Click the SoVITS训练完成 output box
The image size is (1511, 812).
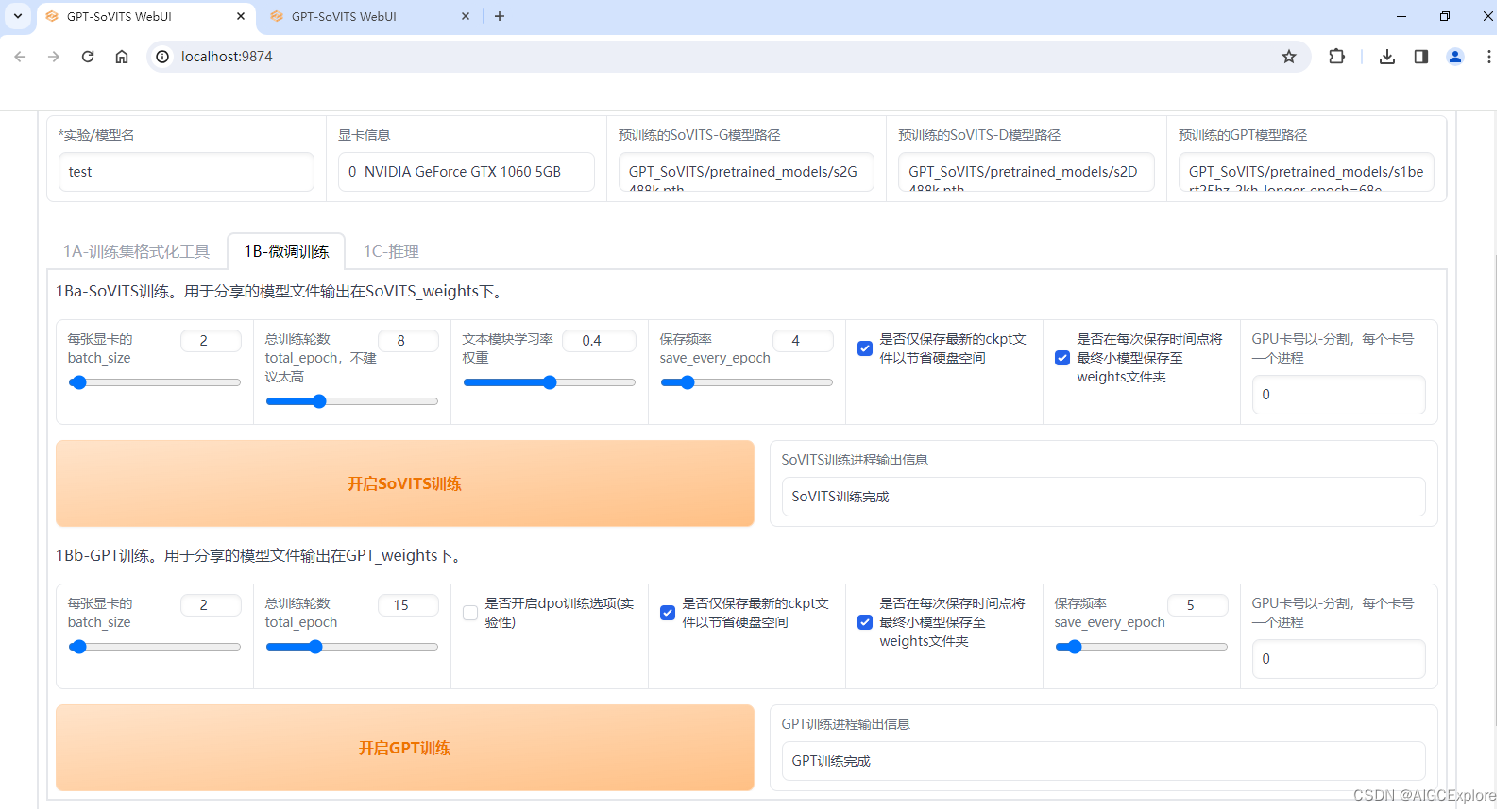[1103, 497]
